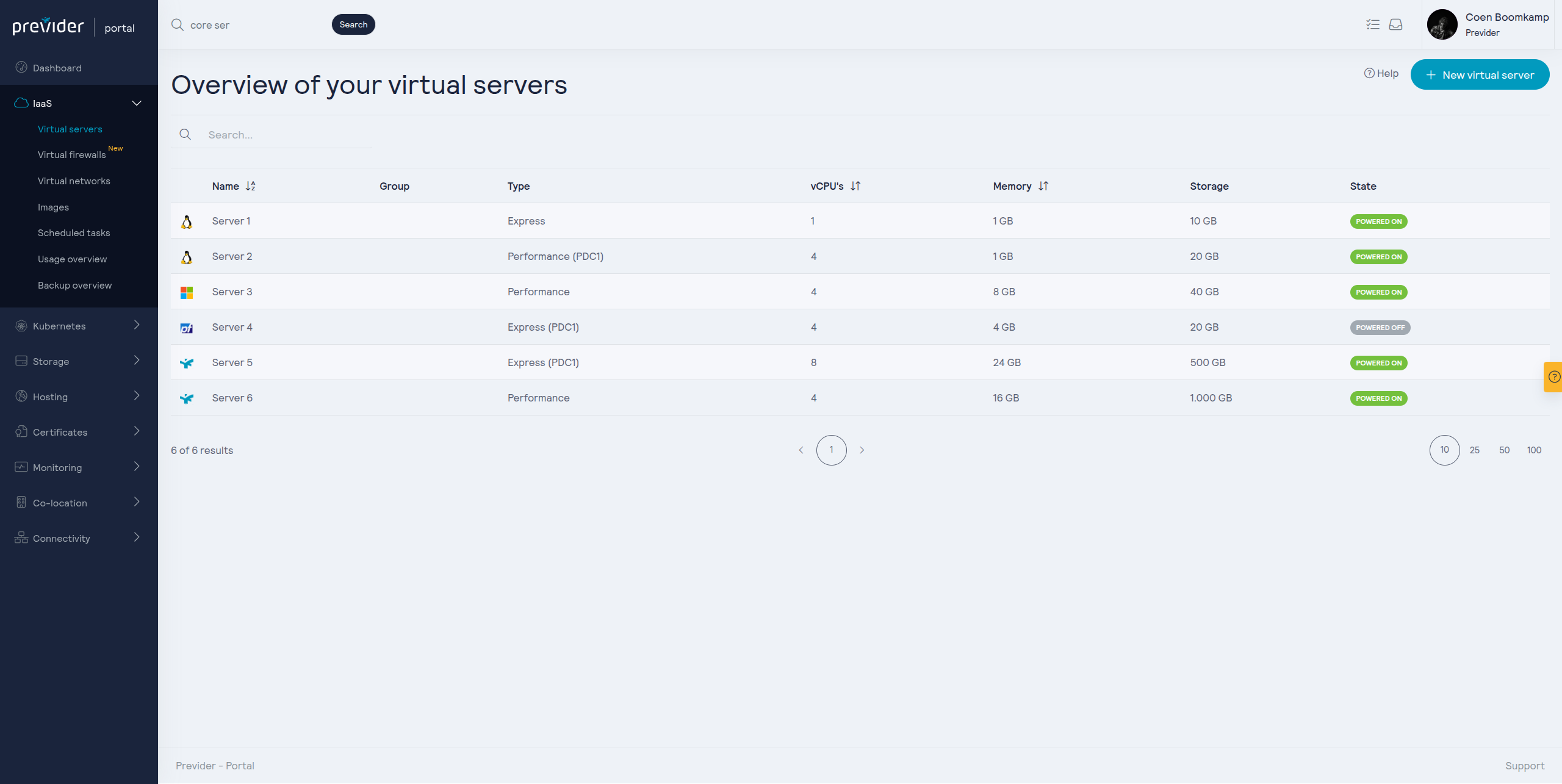Open the inbox tray icon
Screen dimensions: 1562x784
coord(1395,24)
